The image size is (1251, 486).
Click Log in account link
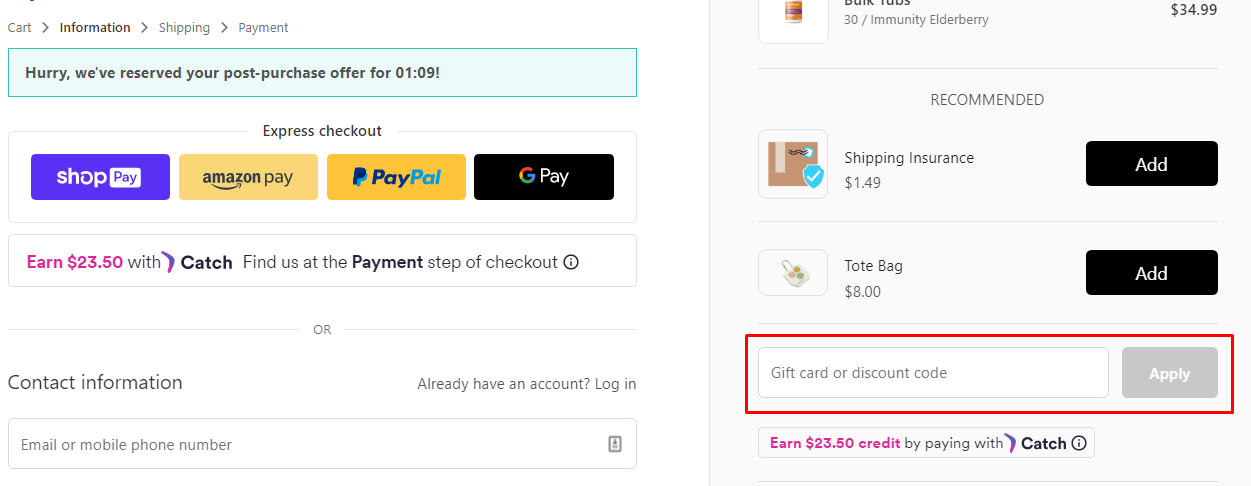click(615, 384)
